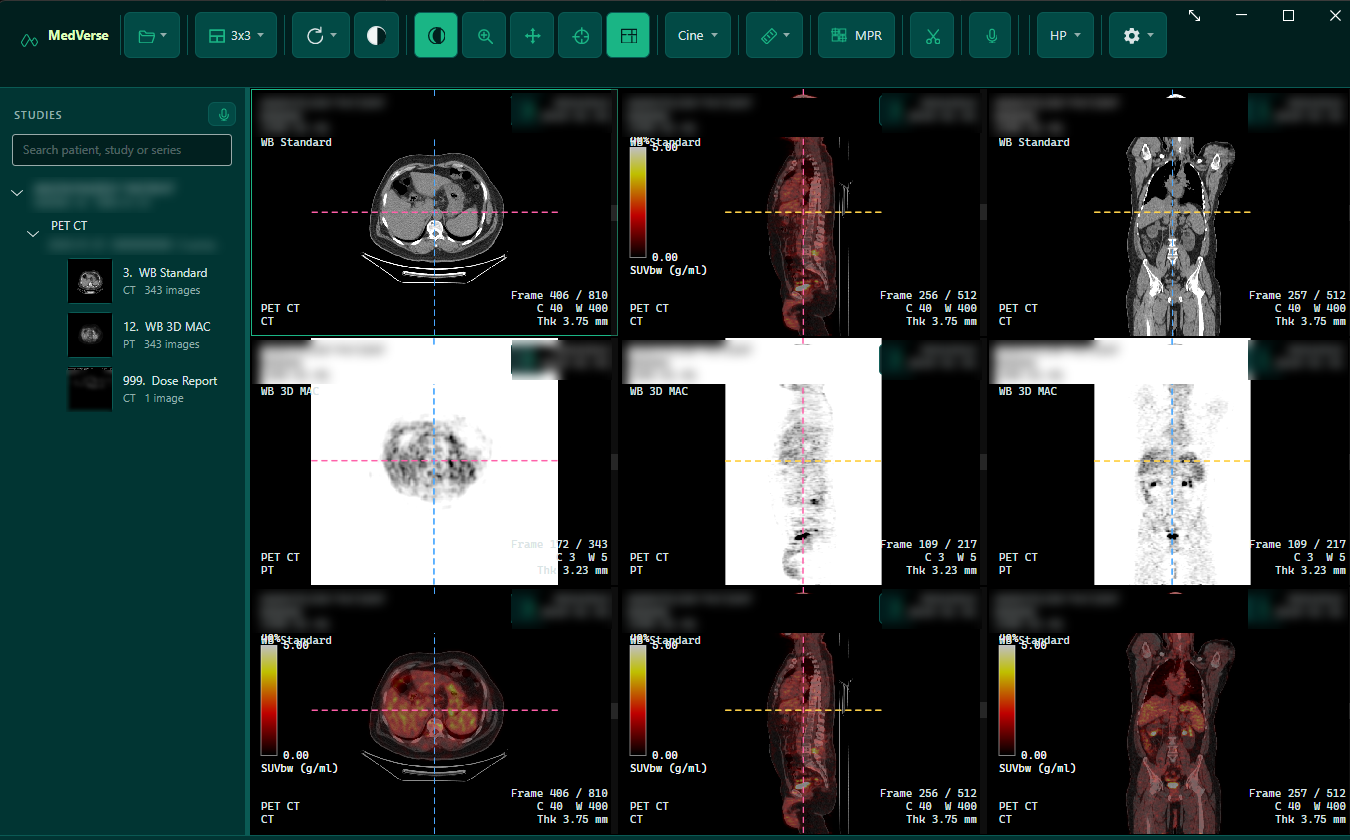Toggle the reference lines grid tool

click(628, 36)
